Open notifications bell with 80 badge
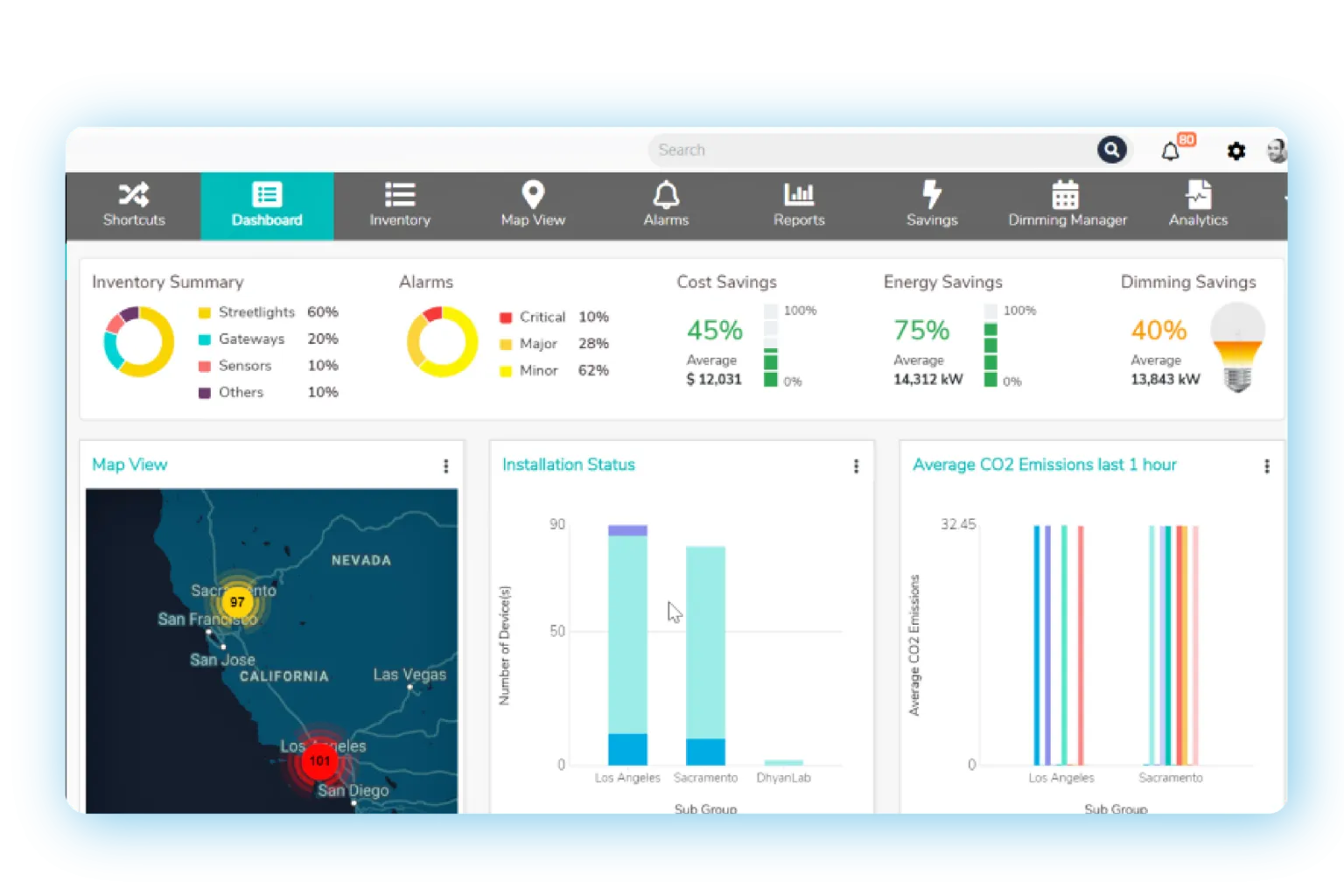The width and height of the screenshot is (1344, 896). [1172, 150]
